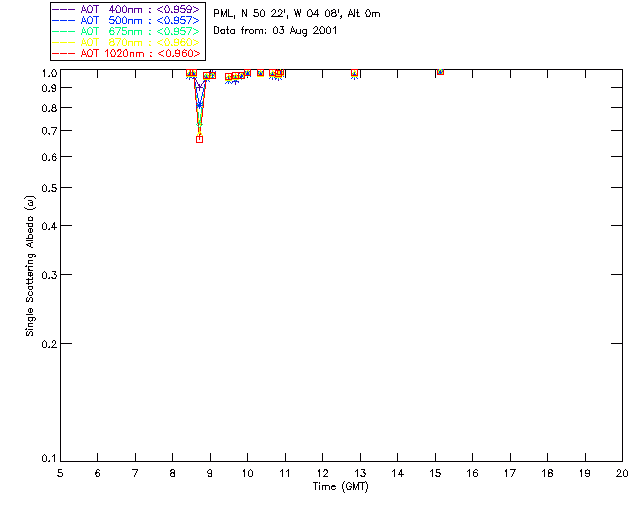Click the y-axis tick label 0.9
Image resolution: width=640 pixels, height=512 pixels.
[49, 88]
